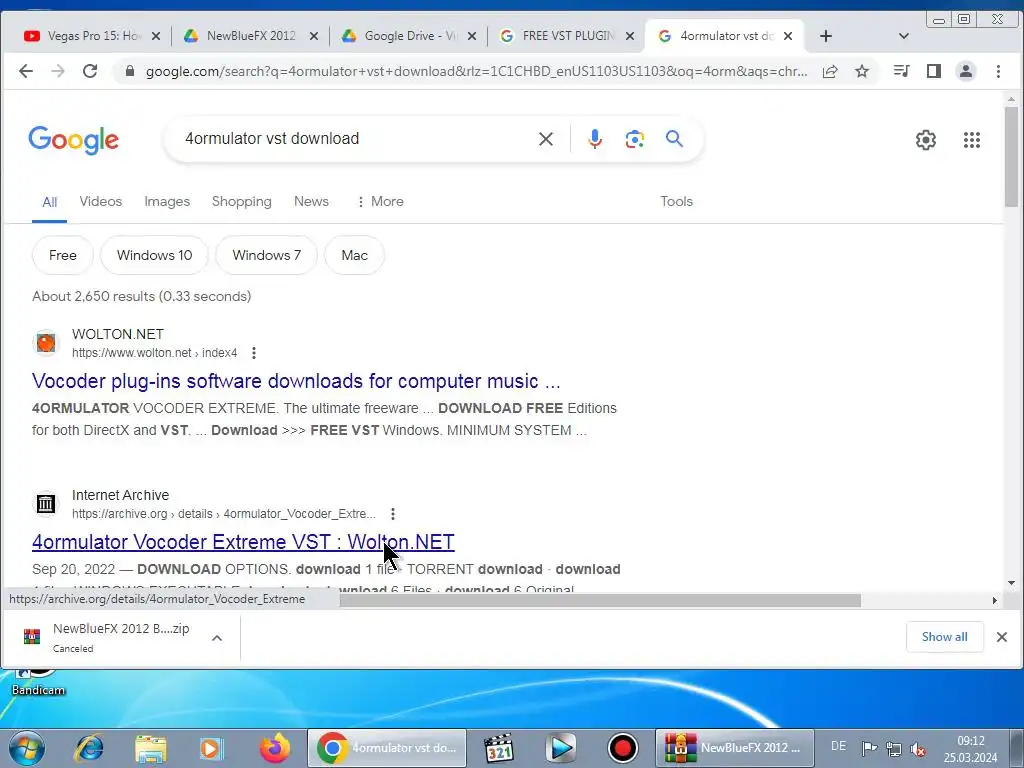The height and width of the screenshot is (768, 1024).
Task: Search by image with the camera icon
Action: tap(634, 138)
